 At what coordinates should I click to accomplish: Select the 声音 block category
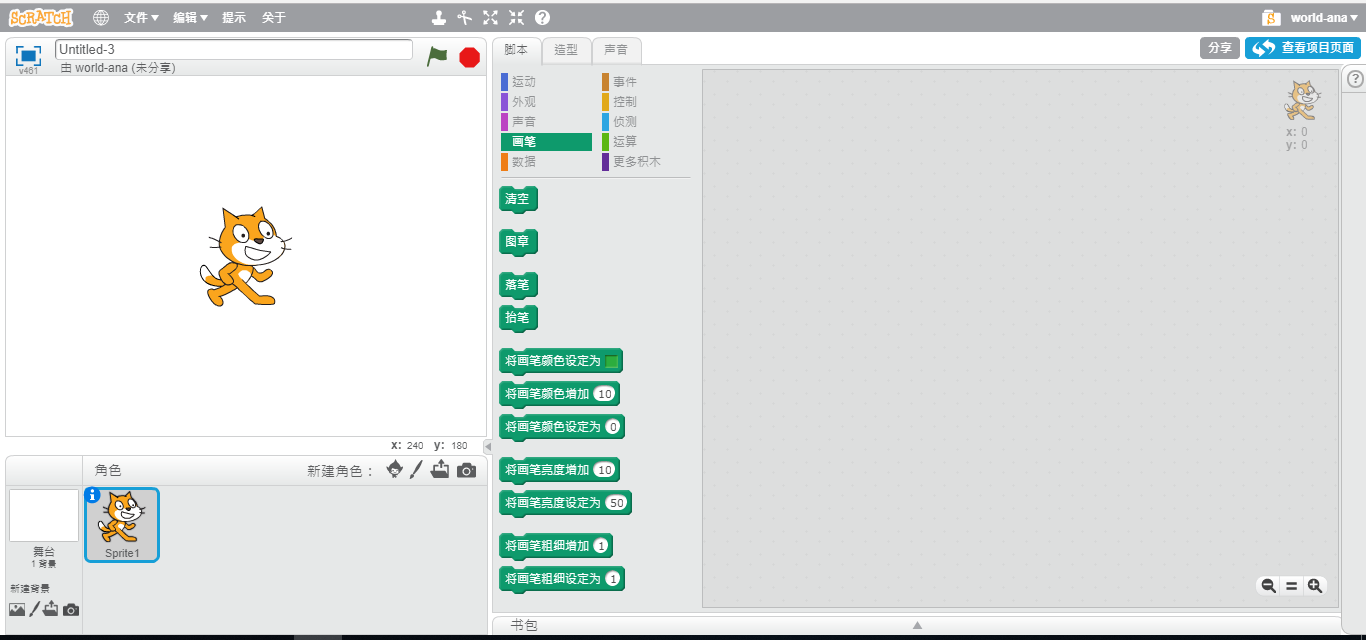[x=546, y=121]
